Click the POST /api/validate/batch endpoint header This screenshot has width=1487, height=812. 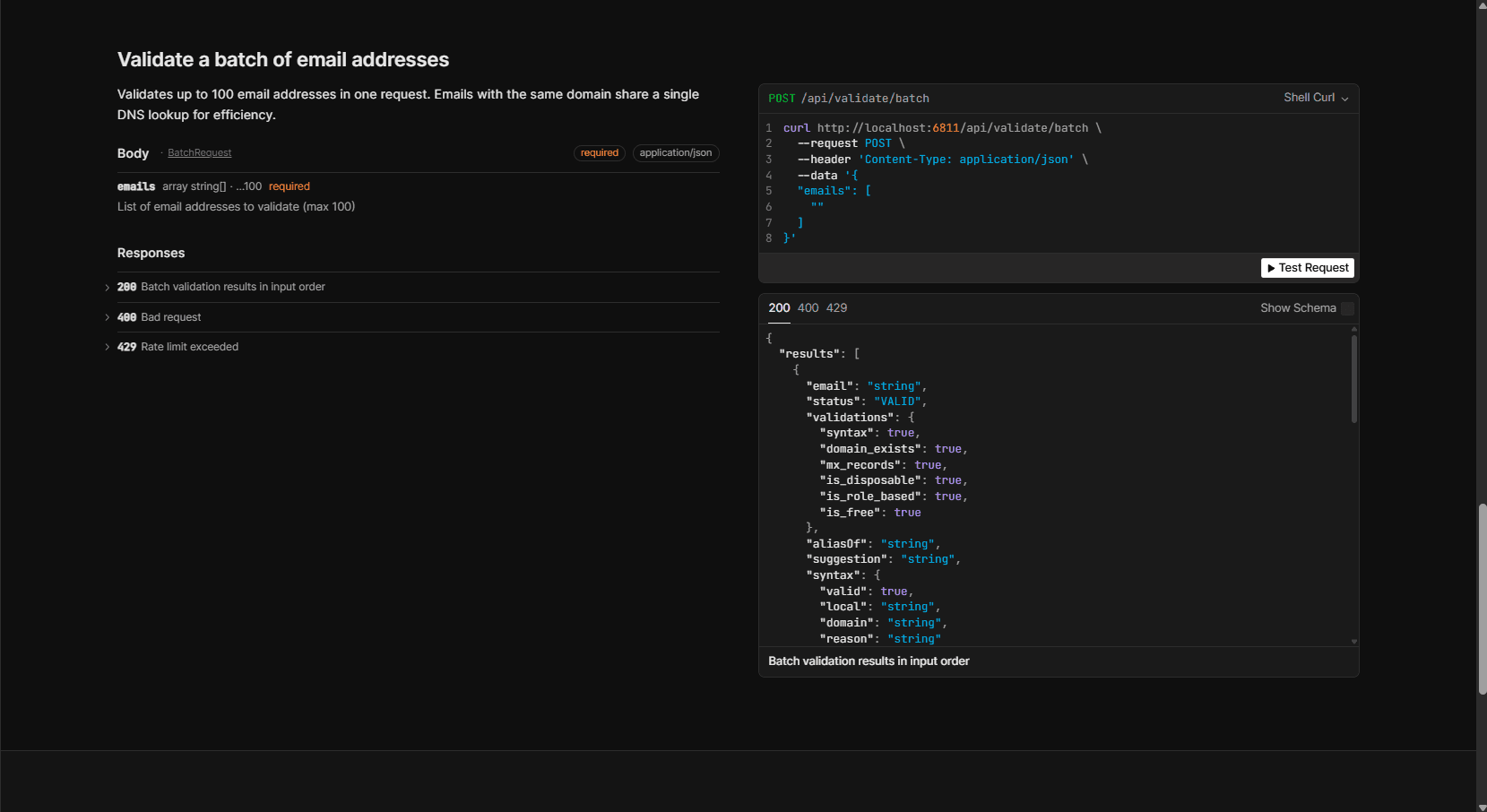click(849, 99)
